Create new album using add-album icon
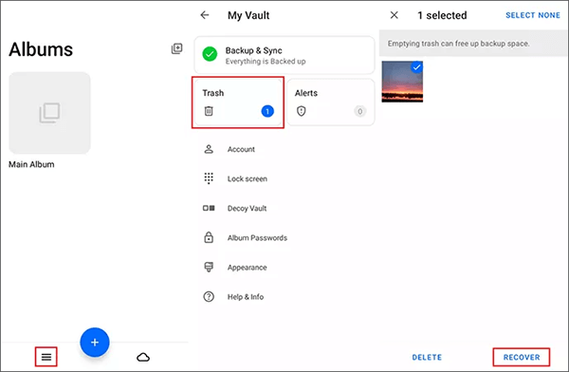569x372 pixels. [x=177, y=49]
